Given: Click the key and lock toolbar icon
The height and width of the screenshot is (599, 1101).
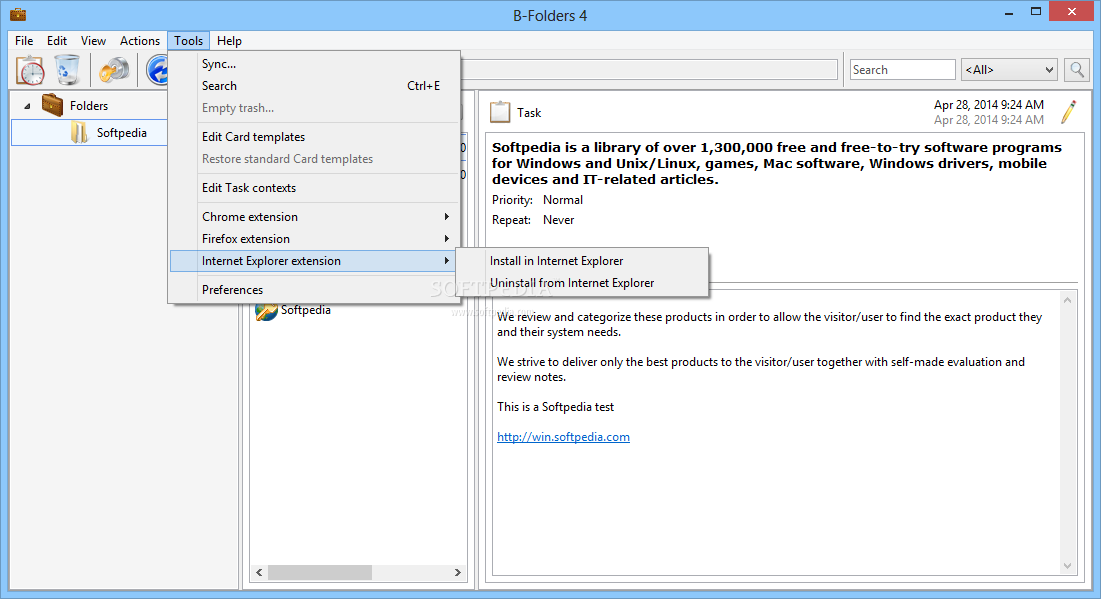Looking at the screenshot, I should (x=114, y=70).
